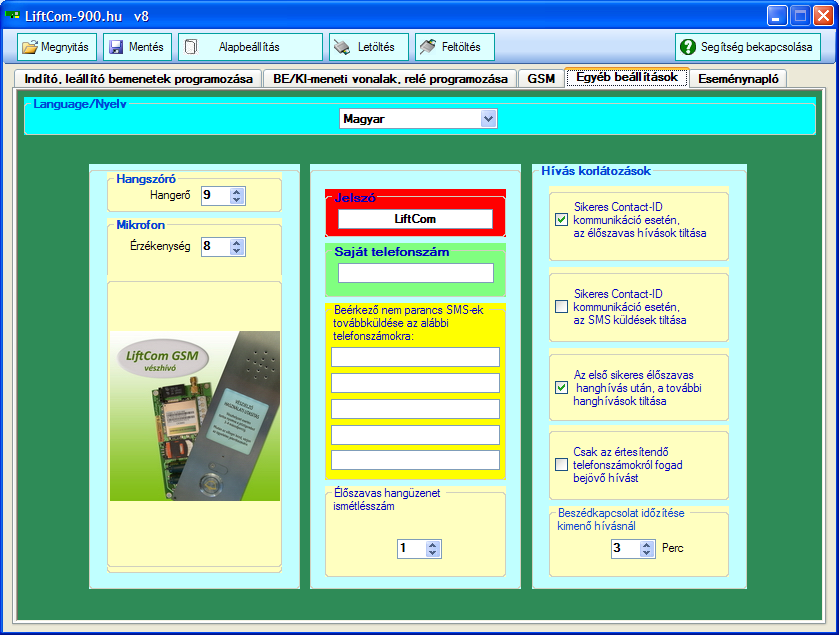The image size is (839, 635).
Task: Increase the Élőszavas hangüzenet ismétlésszám value
Action: (432, 545)
